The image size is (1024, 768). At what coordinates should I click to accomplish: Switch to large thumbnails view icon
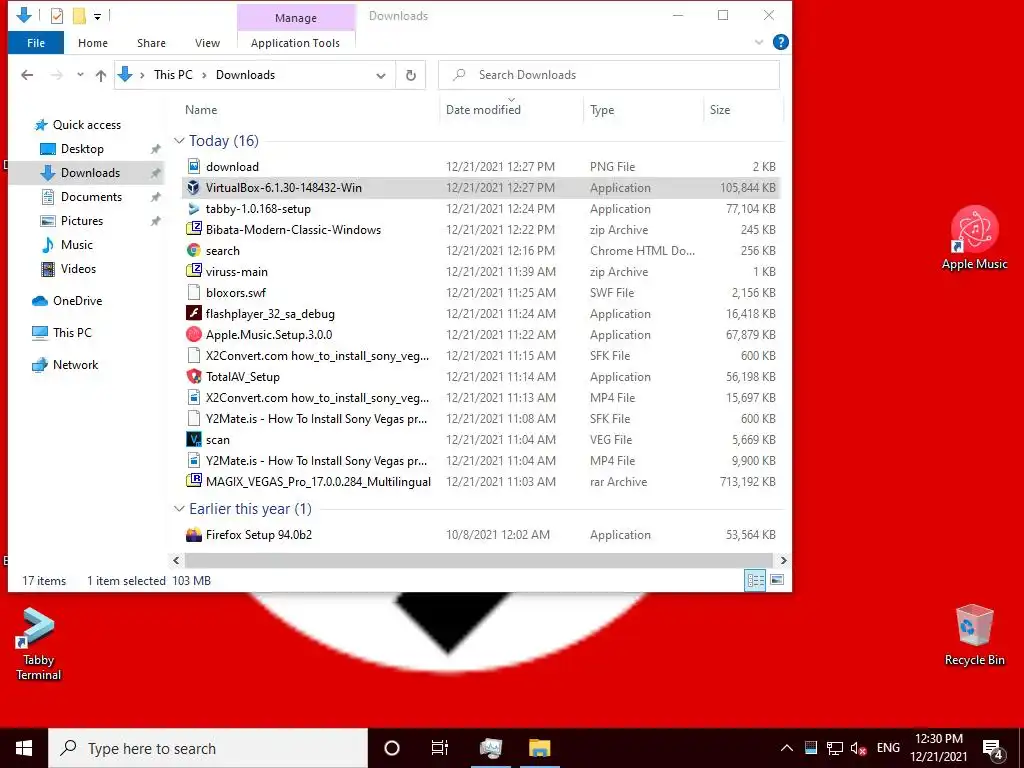pos(777,580)
